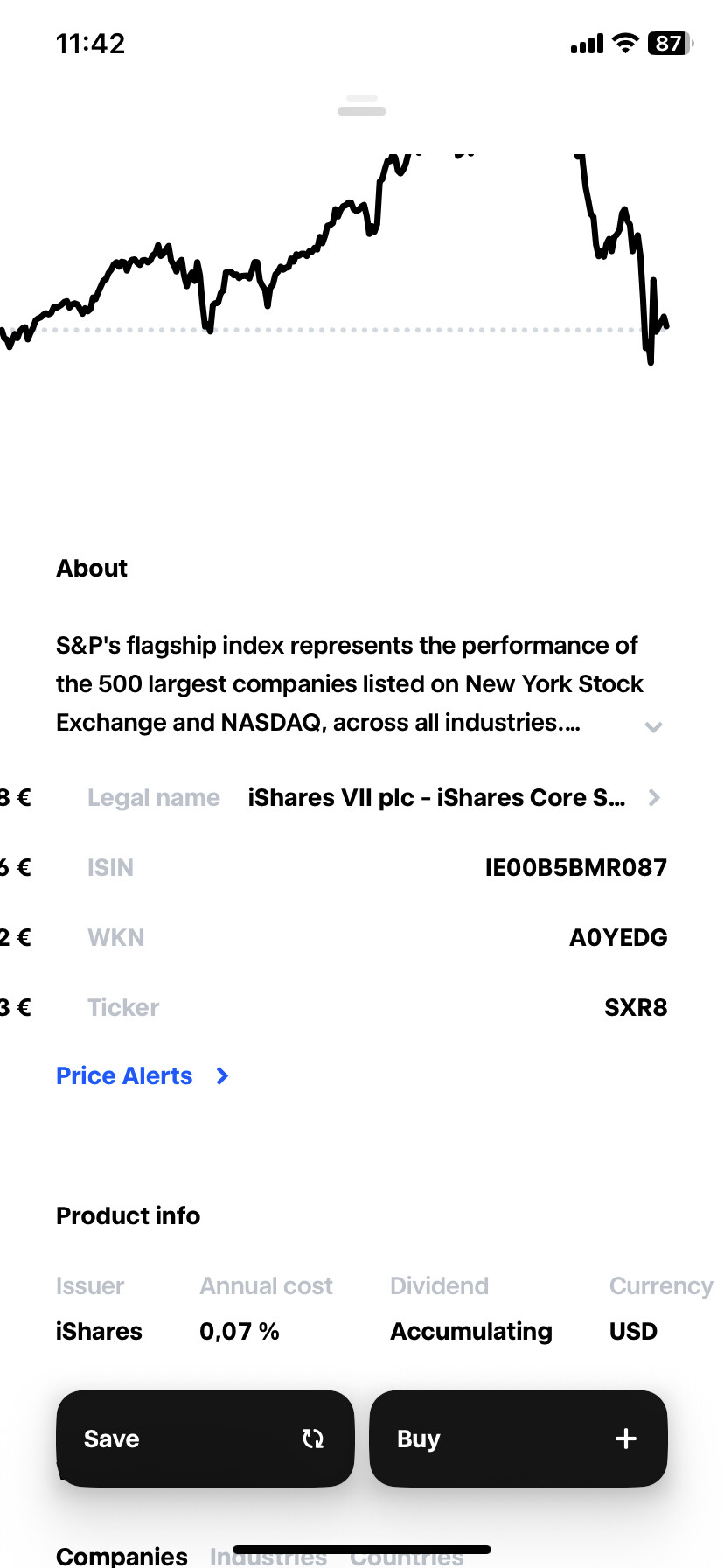Screen dimensions: 724x1568
Task: Tap the cellular signal bars icon
Action: coord(587,44)
